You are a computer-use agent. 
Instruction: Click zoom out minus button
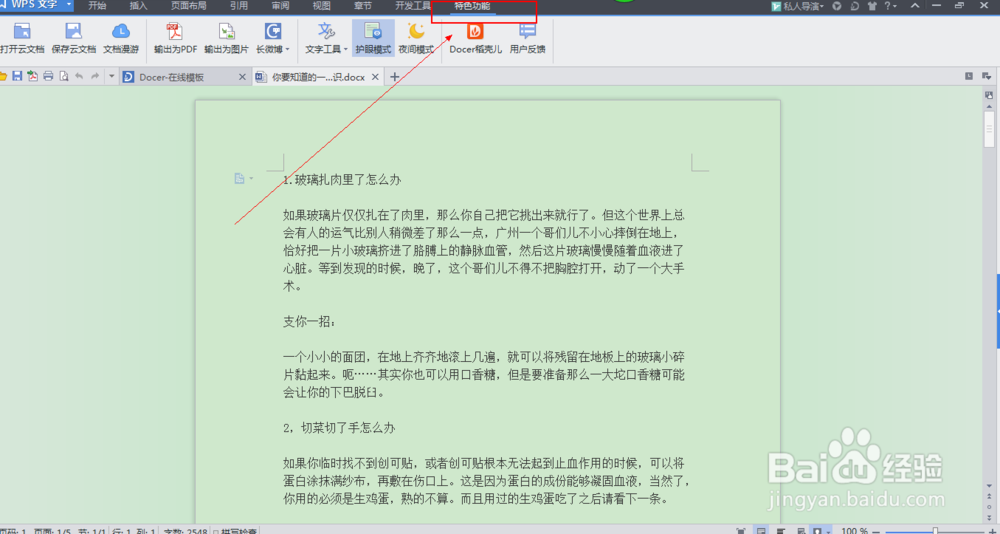(x=877, y=531)
